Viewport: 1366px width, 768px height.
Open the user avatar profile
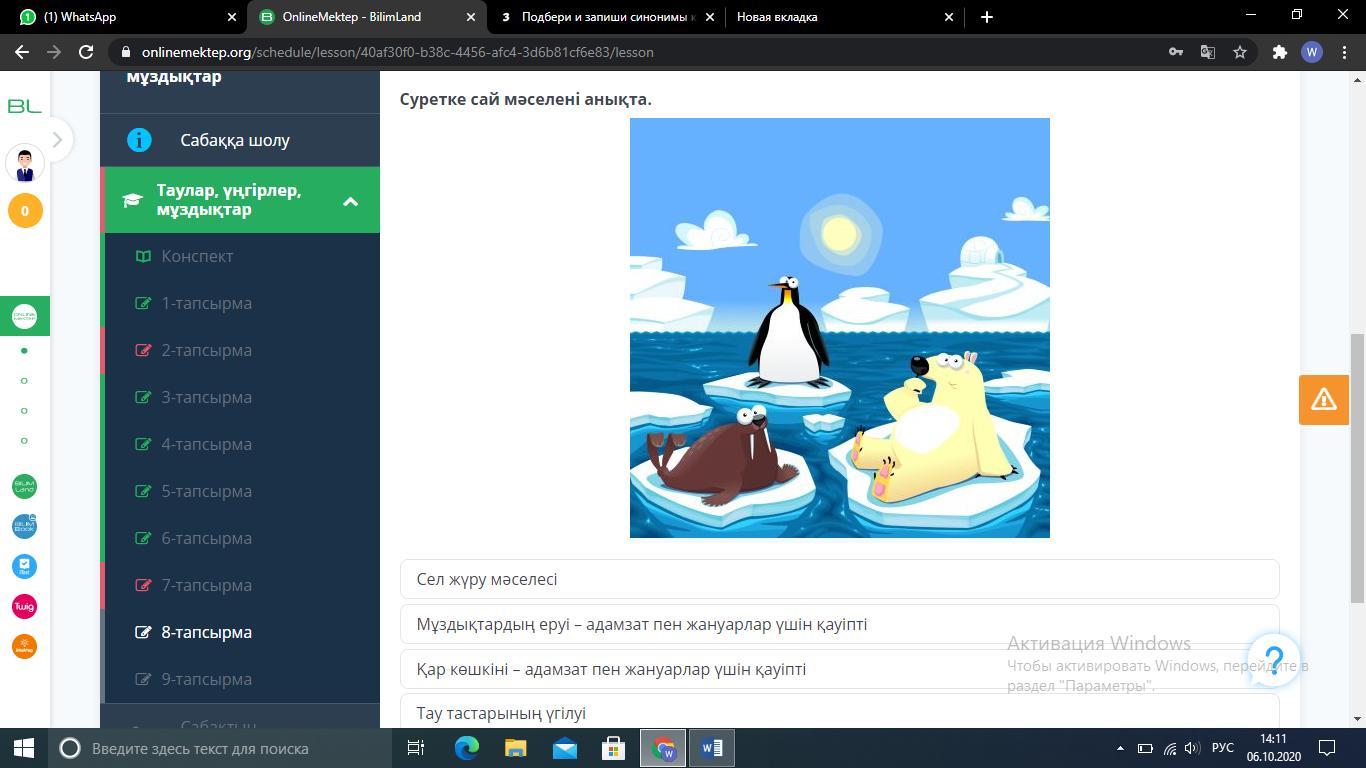point(25,163)
